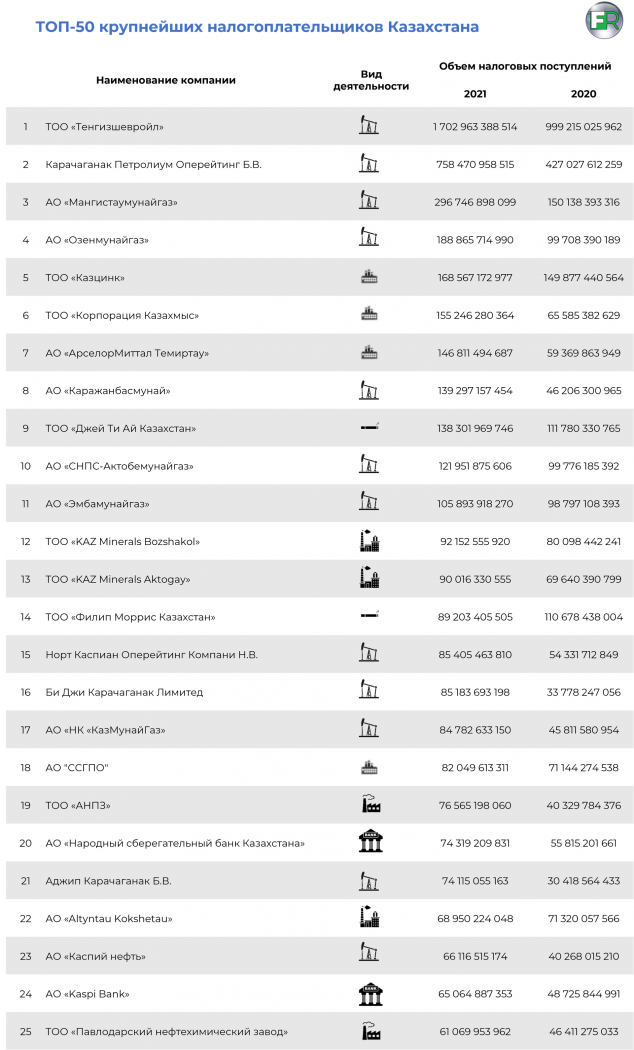Click the bank building icon for «Народный сберегательный банк Казахстана»
This screenshot has width=634, height=1050.
pyautogui.click(x=369, y=842)
